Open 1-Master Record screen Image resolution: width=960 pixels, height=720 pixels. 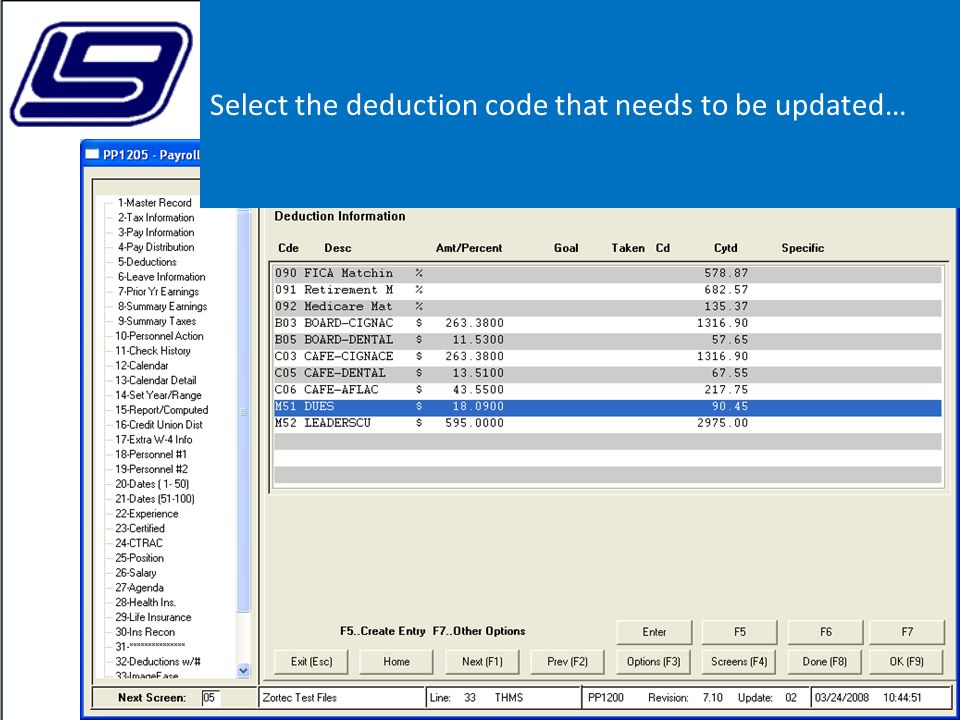[x=154, y=203]
